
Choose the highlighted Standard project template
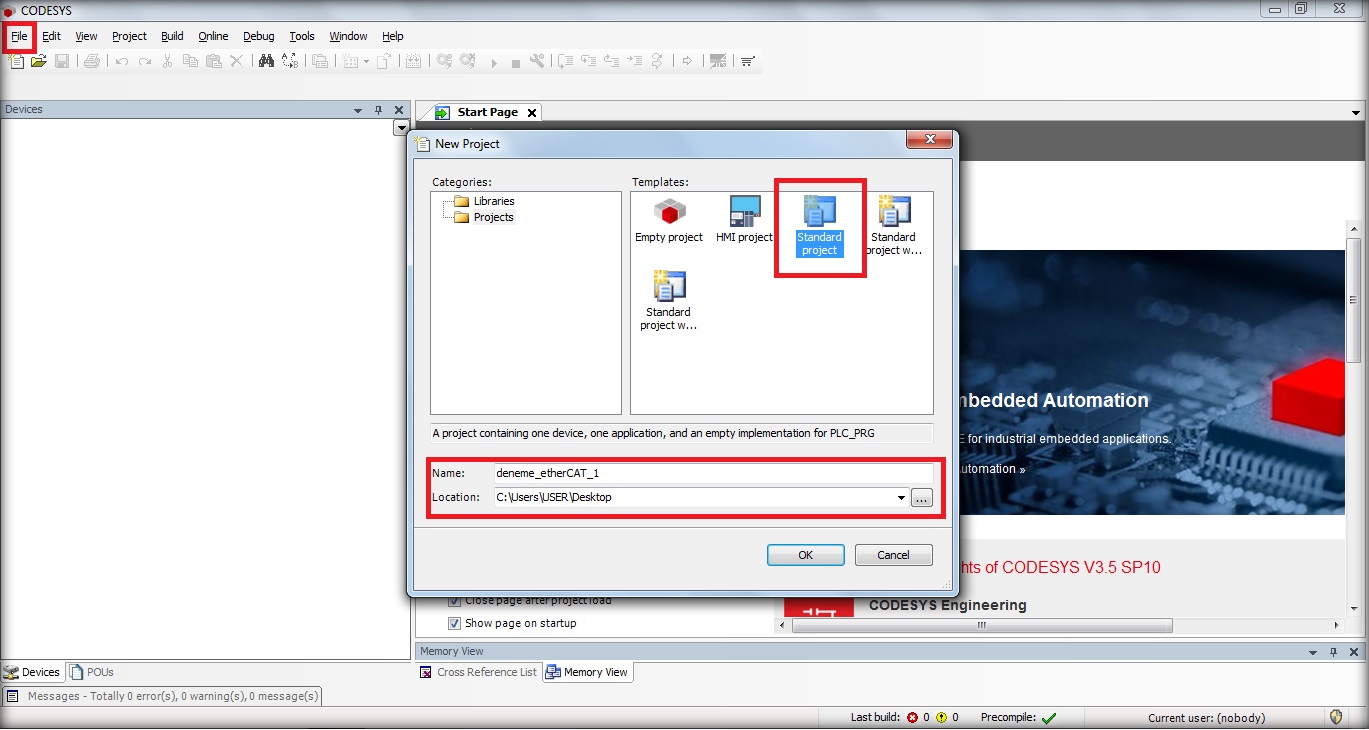[819, 226]
